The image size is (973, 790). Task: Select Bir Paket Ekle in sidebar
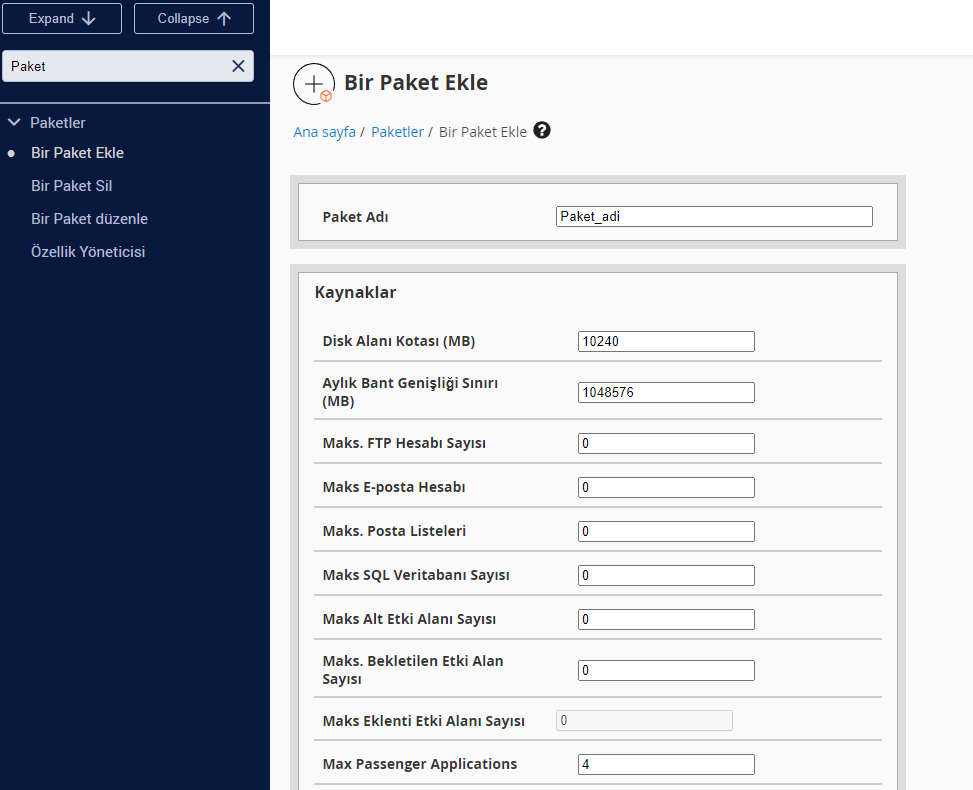(77, 153)
